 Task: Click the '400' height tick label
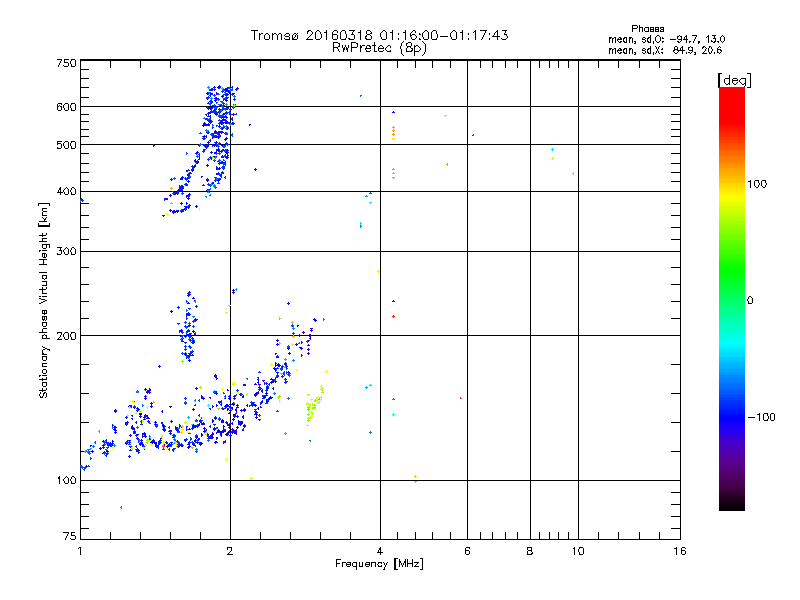click(x=66, y=192)
